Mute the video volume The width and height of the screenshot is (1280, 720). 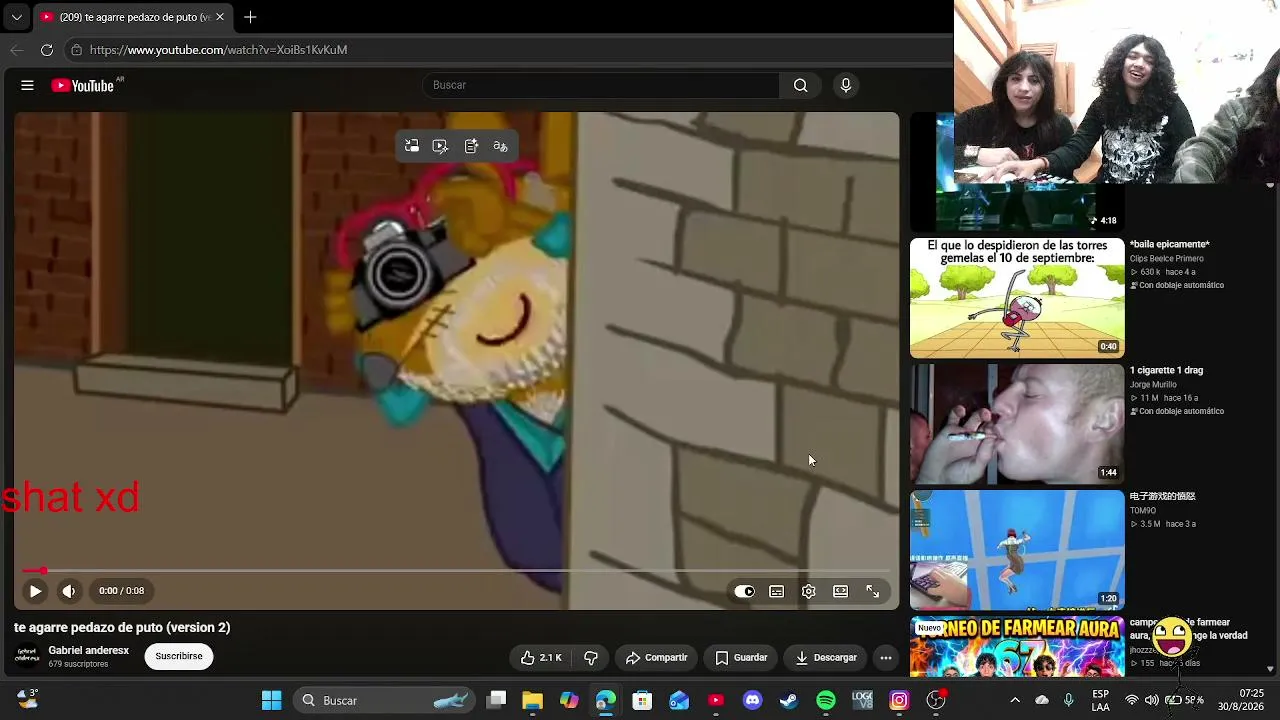[x=68, y=591]
